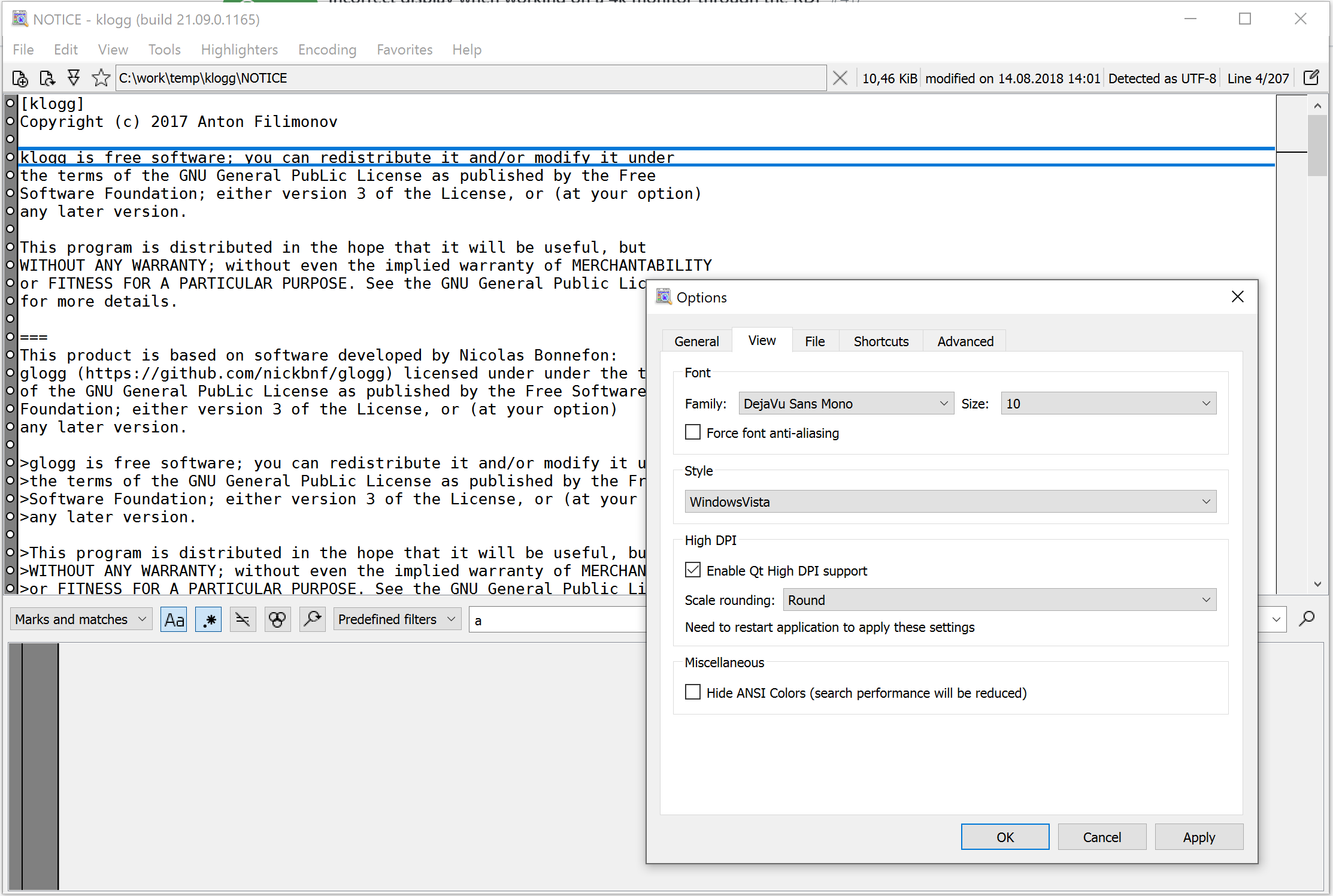Screen dimensions: 1333x896
Task: Toggle follow file icon in toolbar
Action: click(x=74, y=78)
